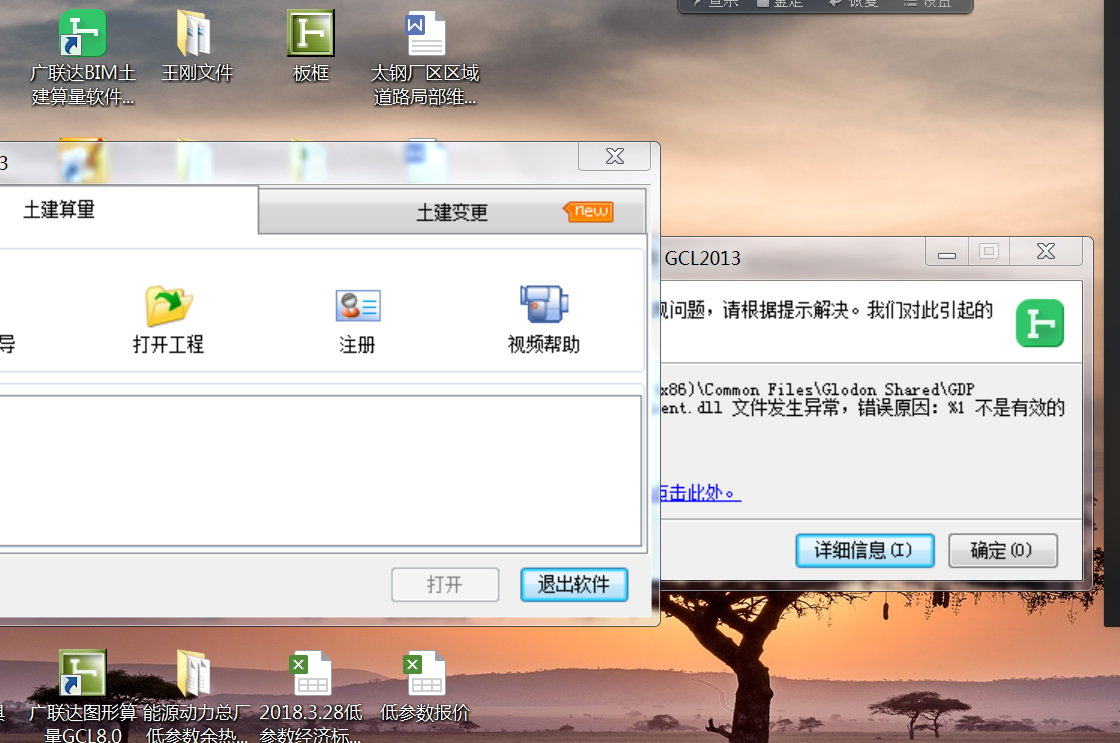Close the GCL2013 error dialog

(x=1046, y=251)
